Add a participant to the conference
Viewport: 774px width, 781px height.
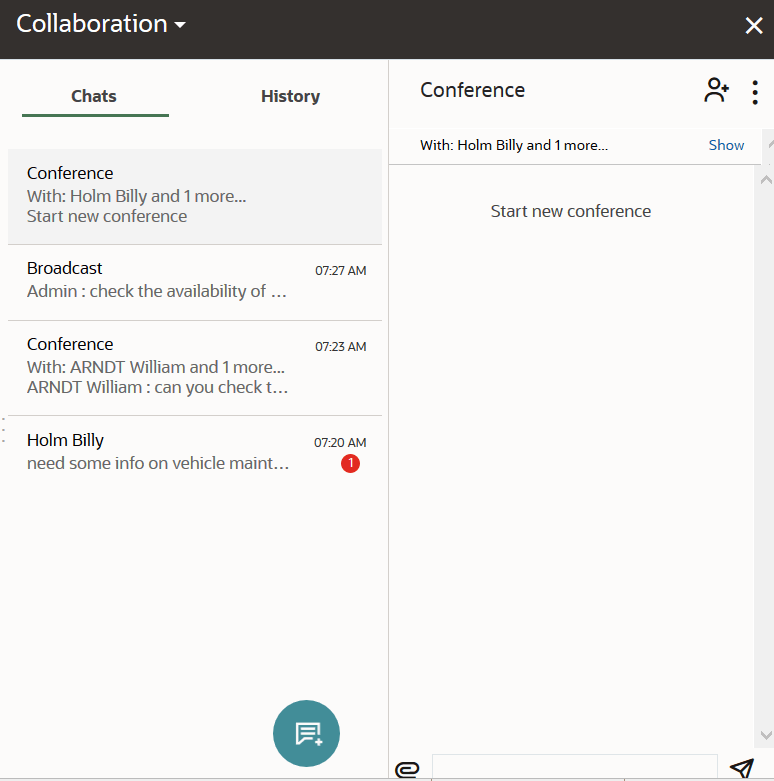point(716,90)
